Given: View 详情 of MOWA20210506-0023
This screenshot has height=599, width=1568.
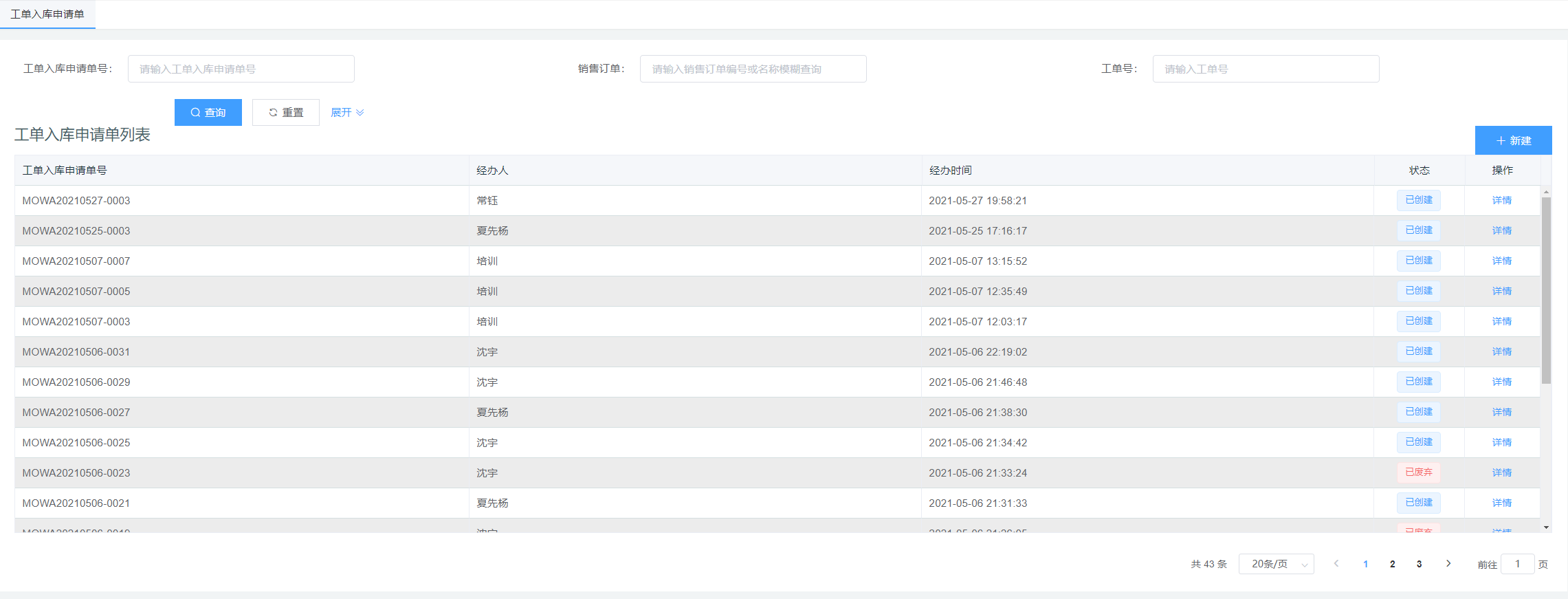Looking at the screenshot, I should click(1501, 472).
